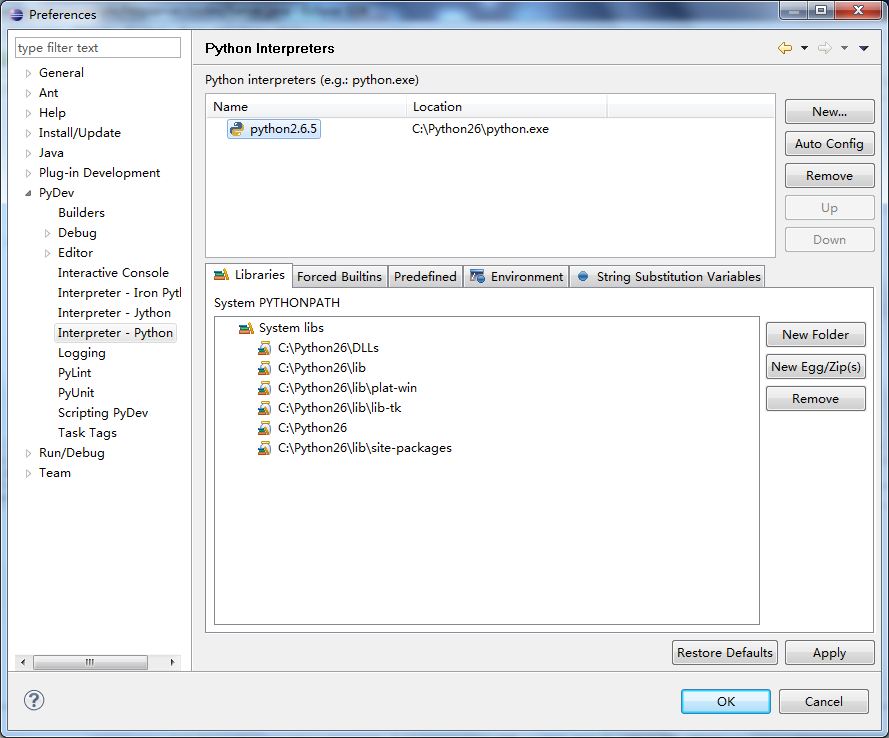The height and width of the screenshot is (738, 889).
Task: Open the preferences view menu dropdown arrow
Action: [x=864, y=48]
